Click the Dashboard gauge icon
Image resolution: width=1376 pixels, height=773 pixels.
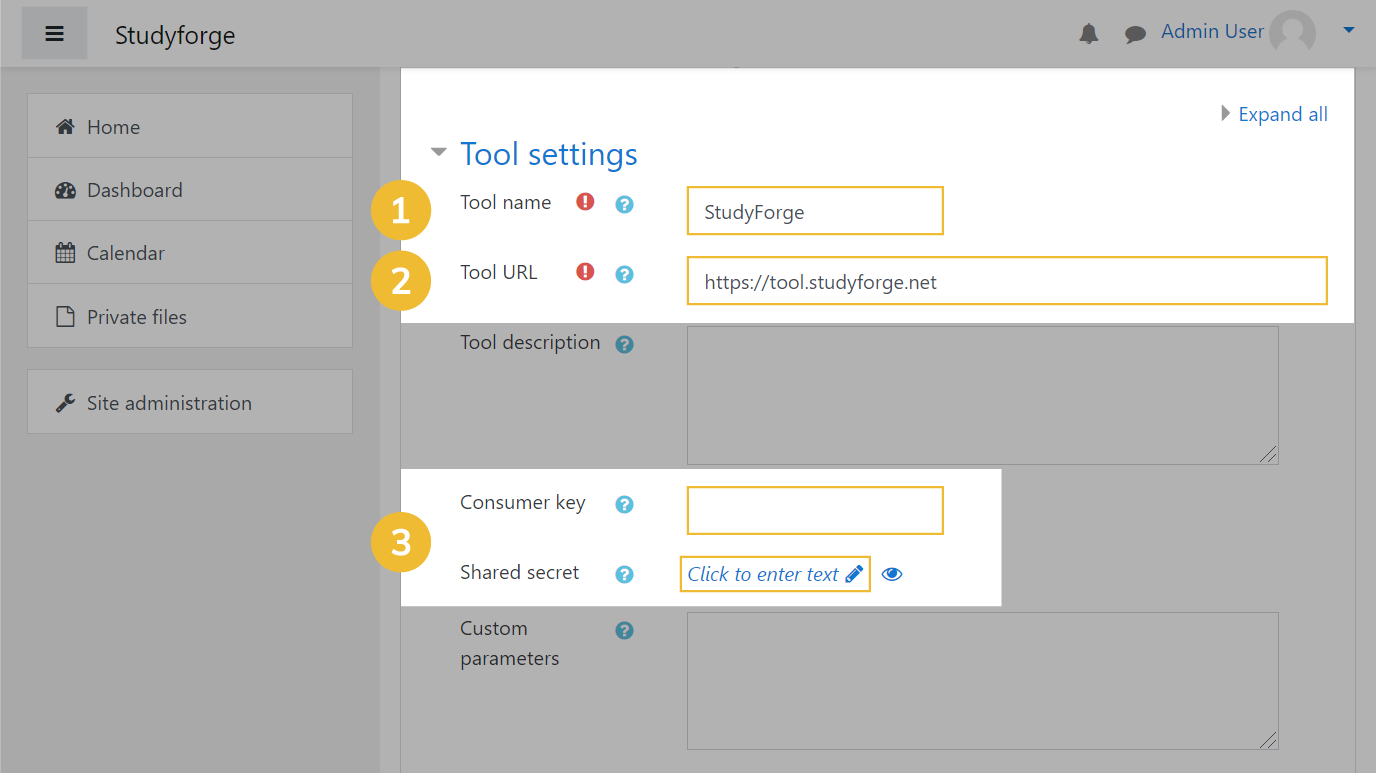coord(65,190)
